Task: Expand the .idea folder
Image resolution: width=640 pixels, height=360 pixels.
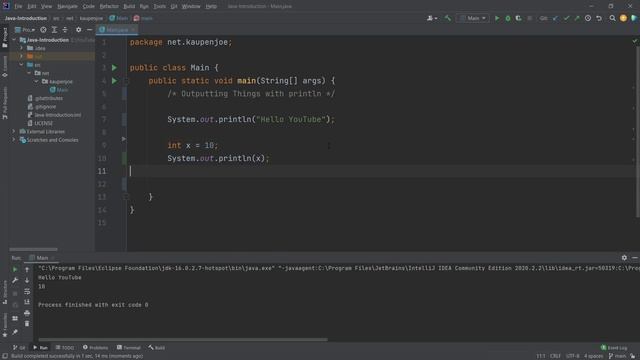Action: pyautogui.click(x=22, y=48)
